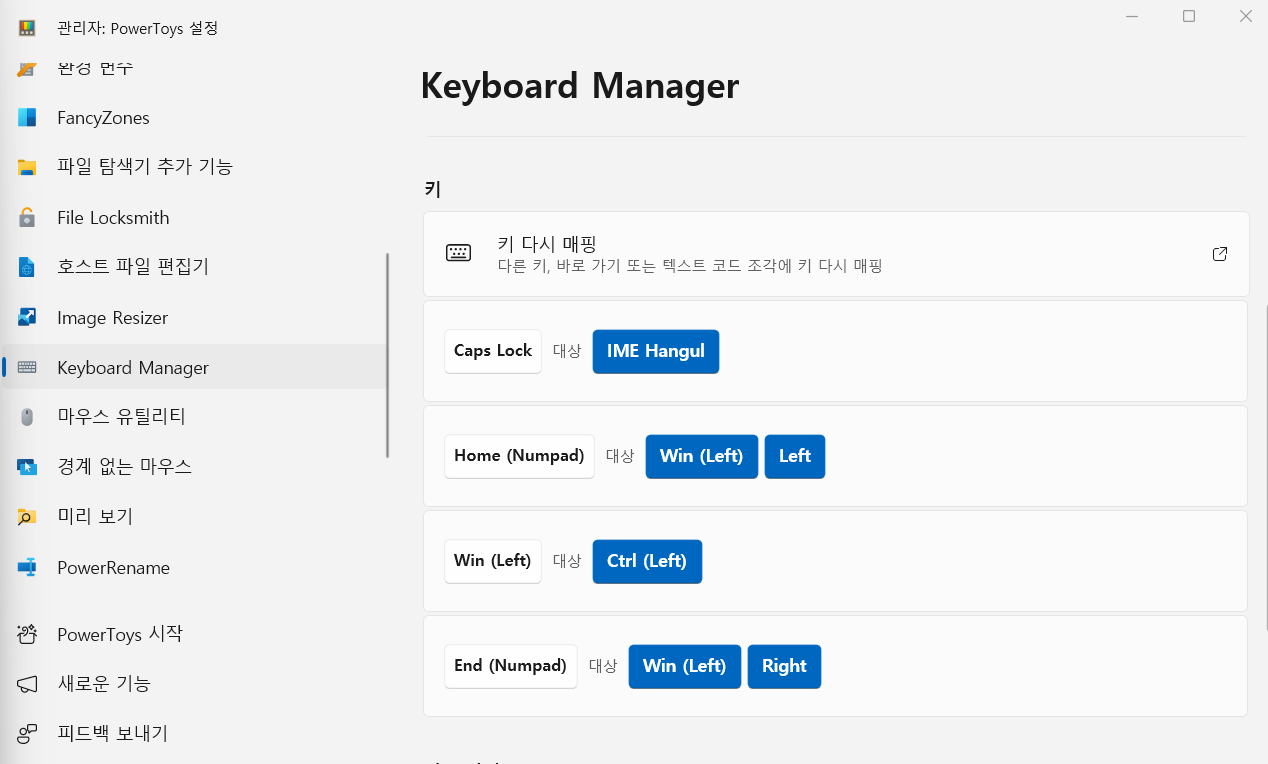Click the IME Hangul mapping chip
The height and width of the screenshot is (764, 1268).
click(656, 351)
